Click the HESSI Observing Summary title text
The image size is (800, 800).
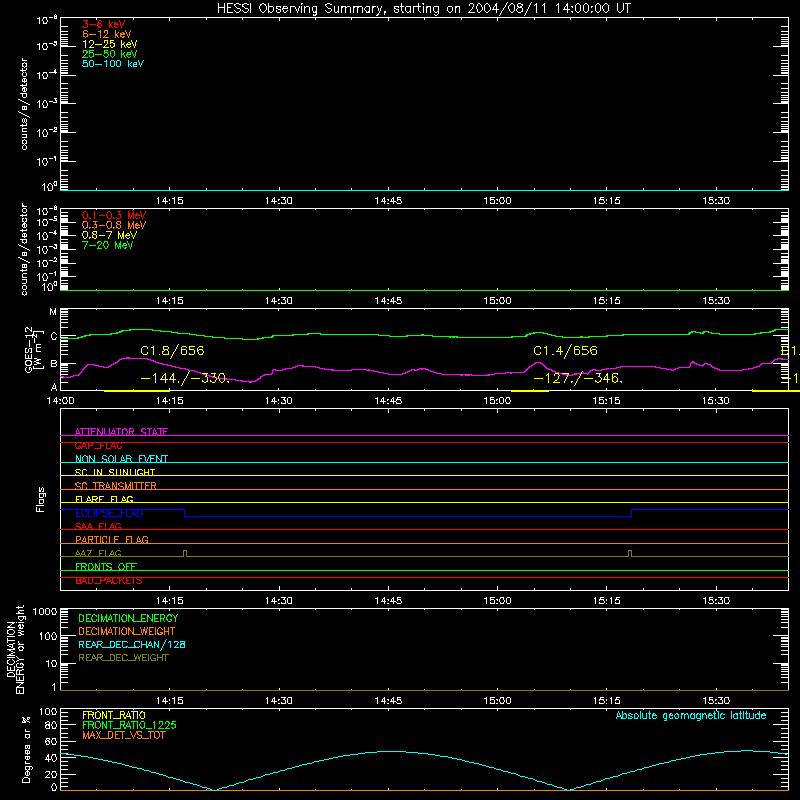point(423,9)
